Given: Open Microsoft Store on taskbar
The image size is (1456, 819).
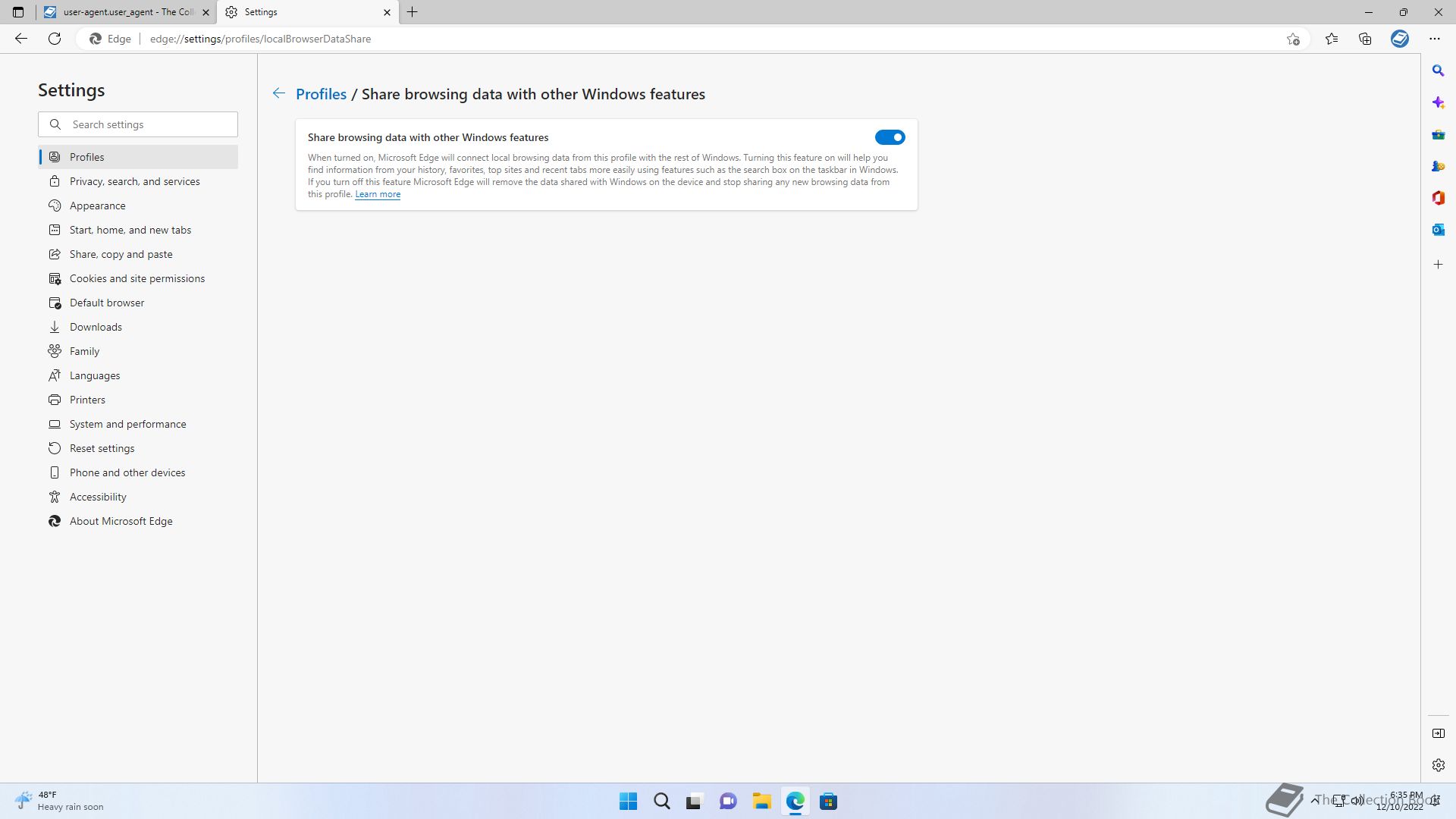Looking at the screenshot, I should (x=828, y=802).
